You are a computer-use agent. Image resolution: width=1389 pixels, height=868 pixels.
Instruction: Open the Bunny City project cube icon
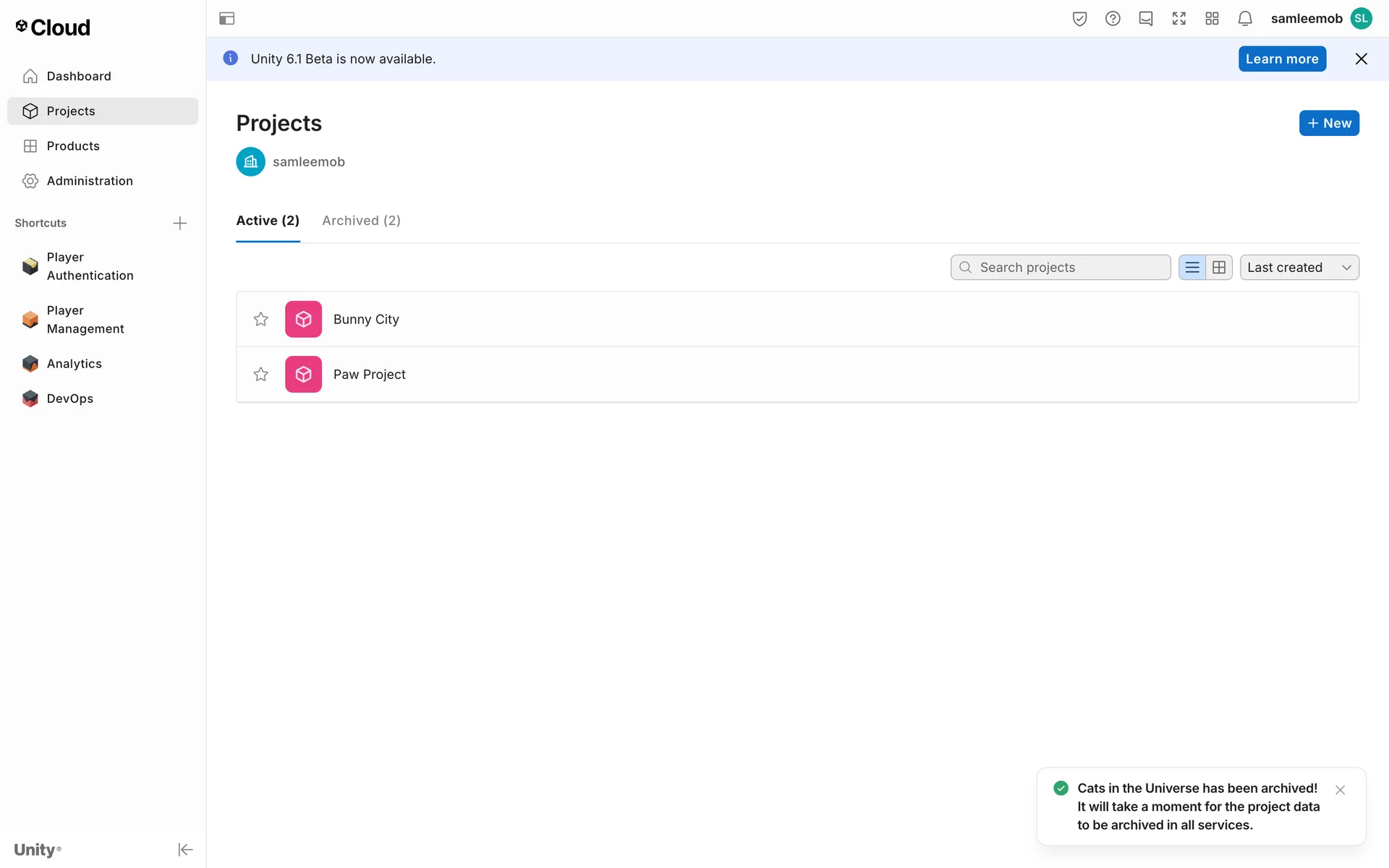303,319
